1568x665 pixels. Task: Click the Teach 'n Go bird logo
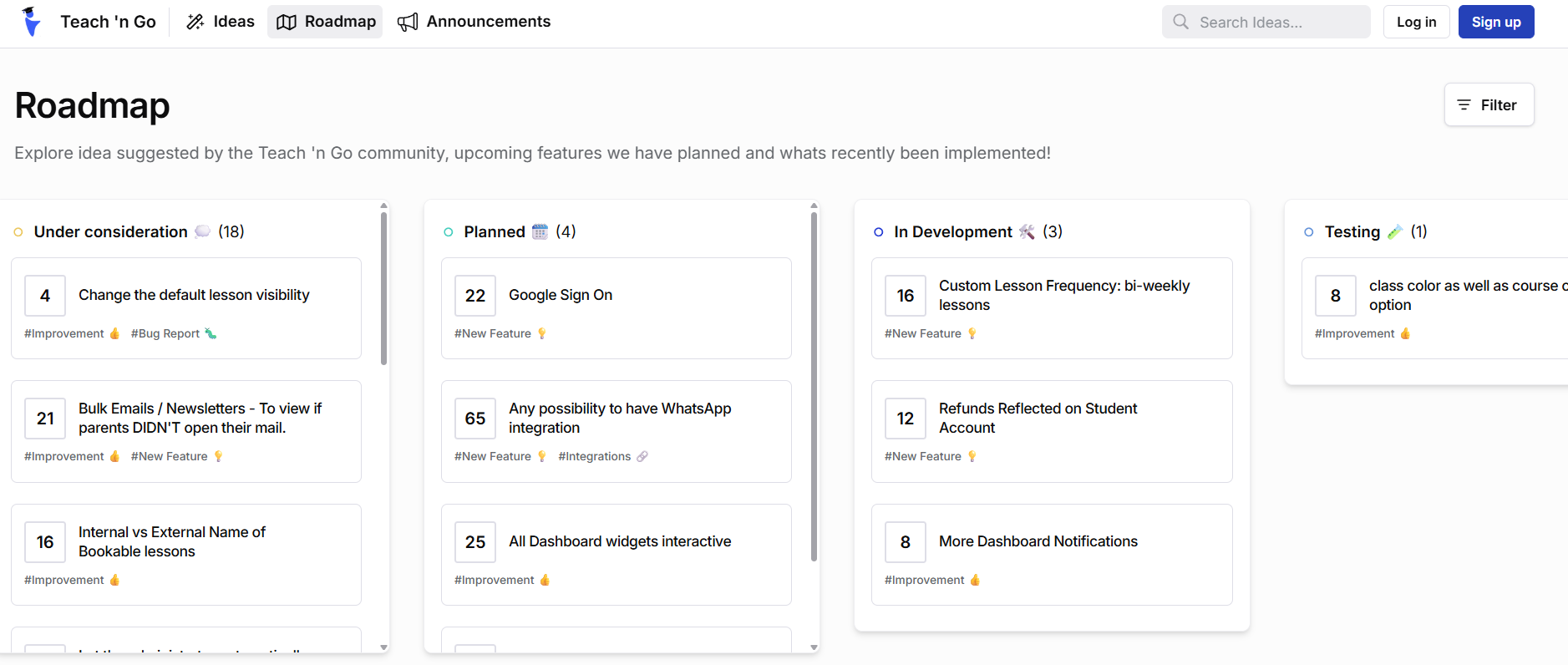[x=31, y=22]
